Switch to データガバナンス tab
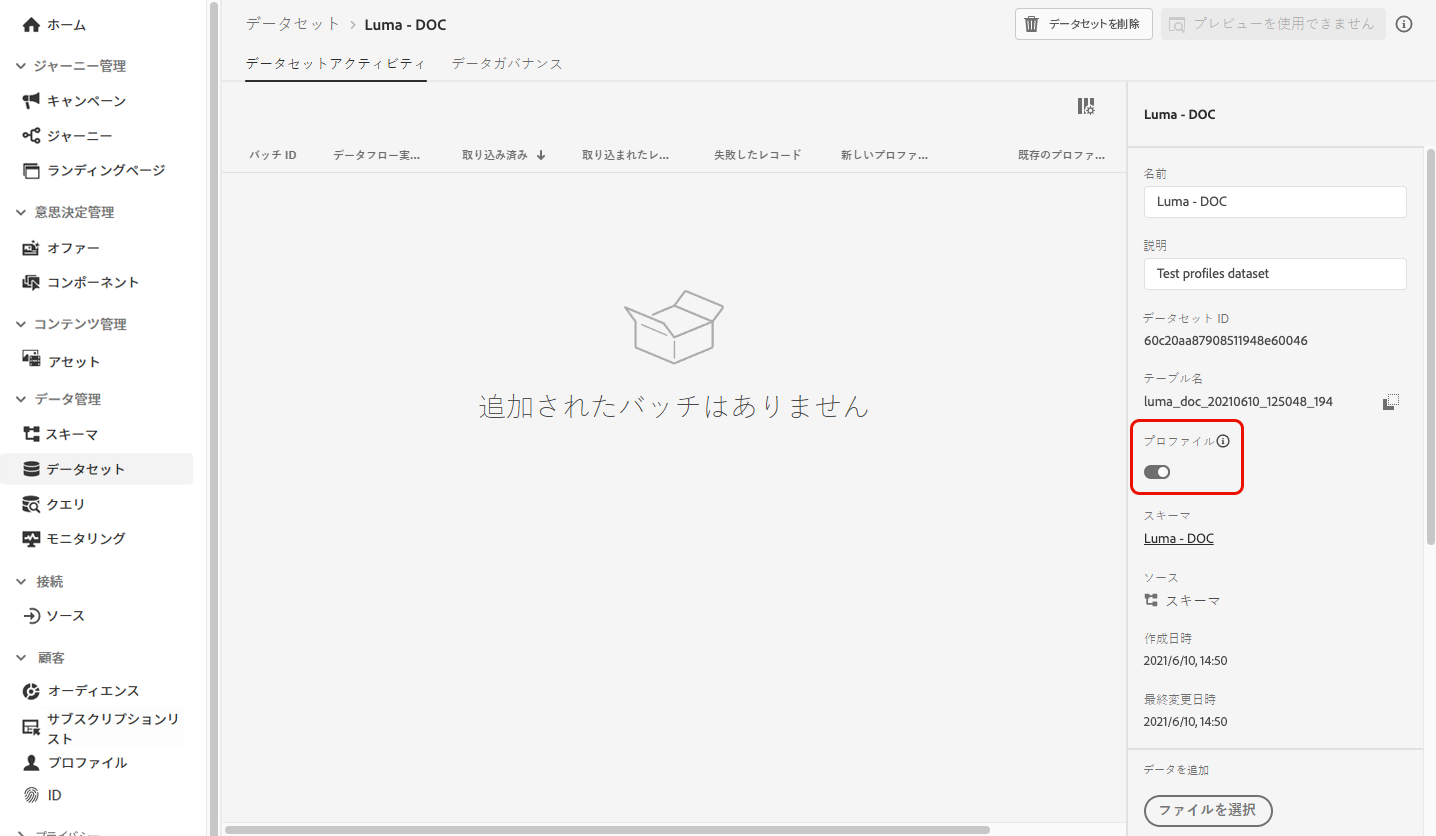Viewport: 1436px width, 836px height. pyautogui.click(x=507, y=63)
